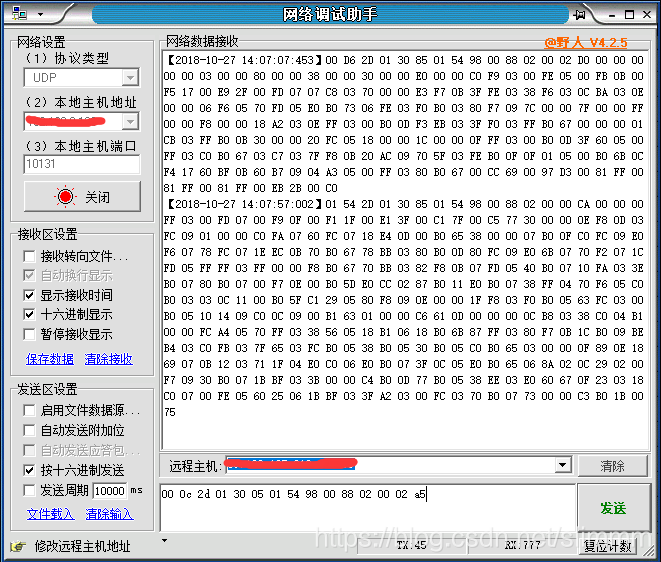Click the green 发送 send button

click(613, 508)
